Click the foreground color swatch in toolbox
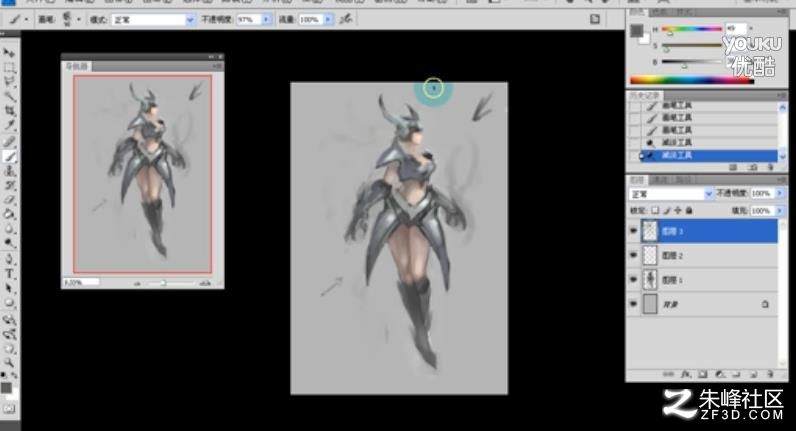Screen dimensions: 796x431 (6, 388)
